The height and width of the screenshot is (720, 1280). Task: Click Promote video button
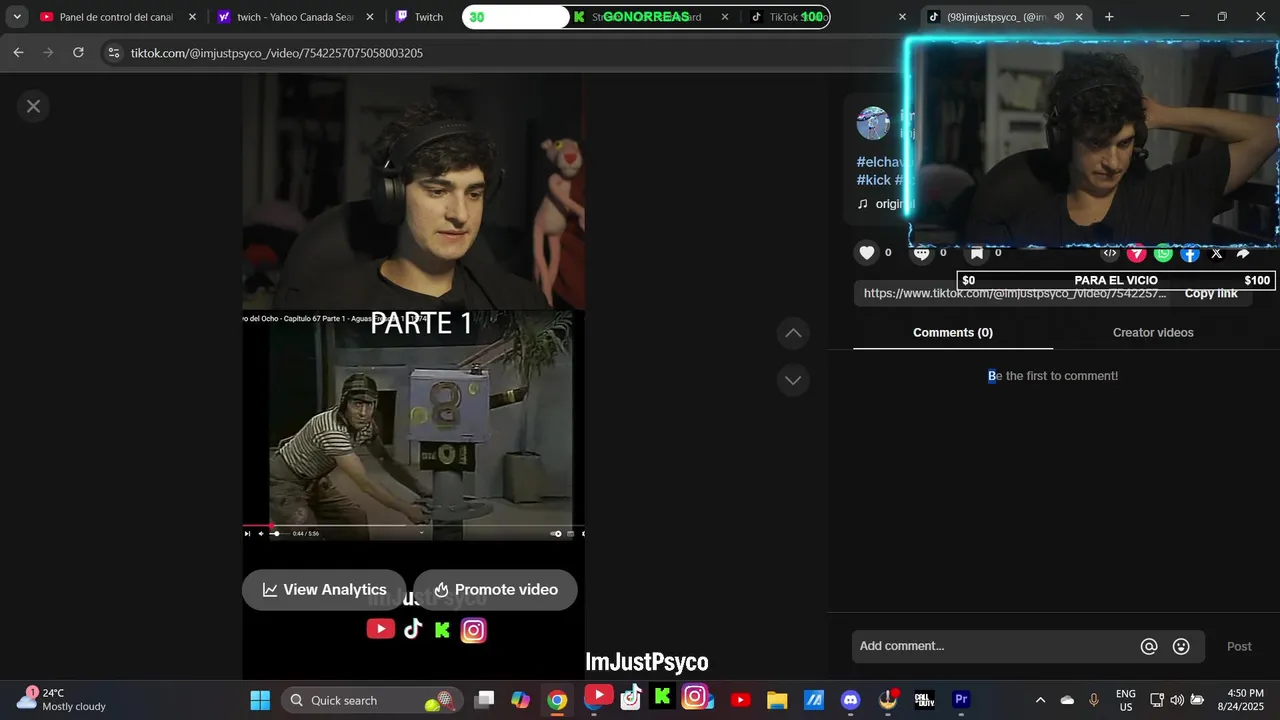495,590
